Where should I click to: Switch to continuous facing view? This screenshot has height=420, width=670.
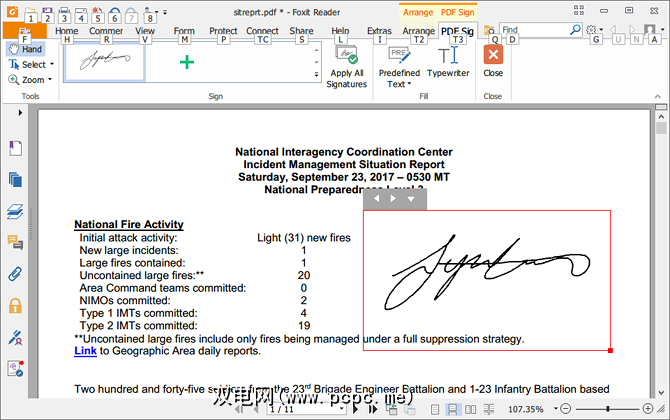(x=489, y=409)
